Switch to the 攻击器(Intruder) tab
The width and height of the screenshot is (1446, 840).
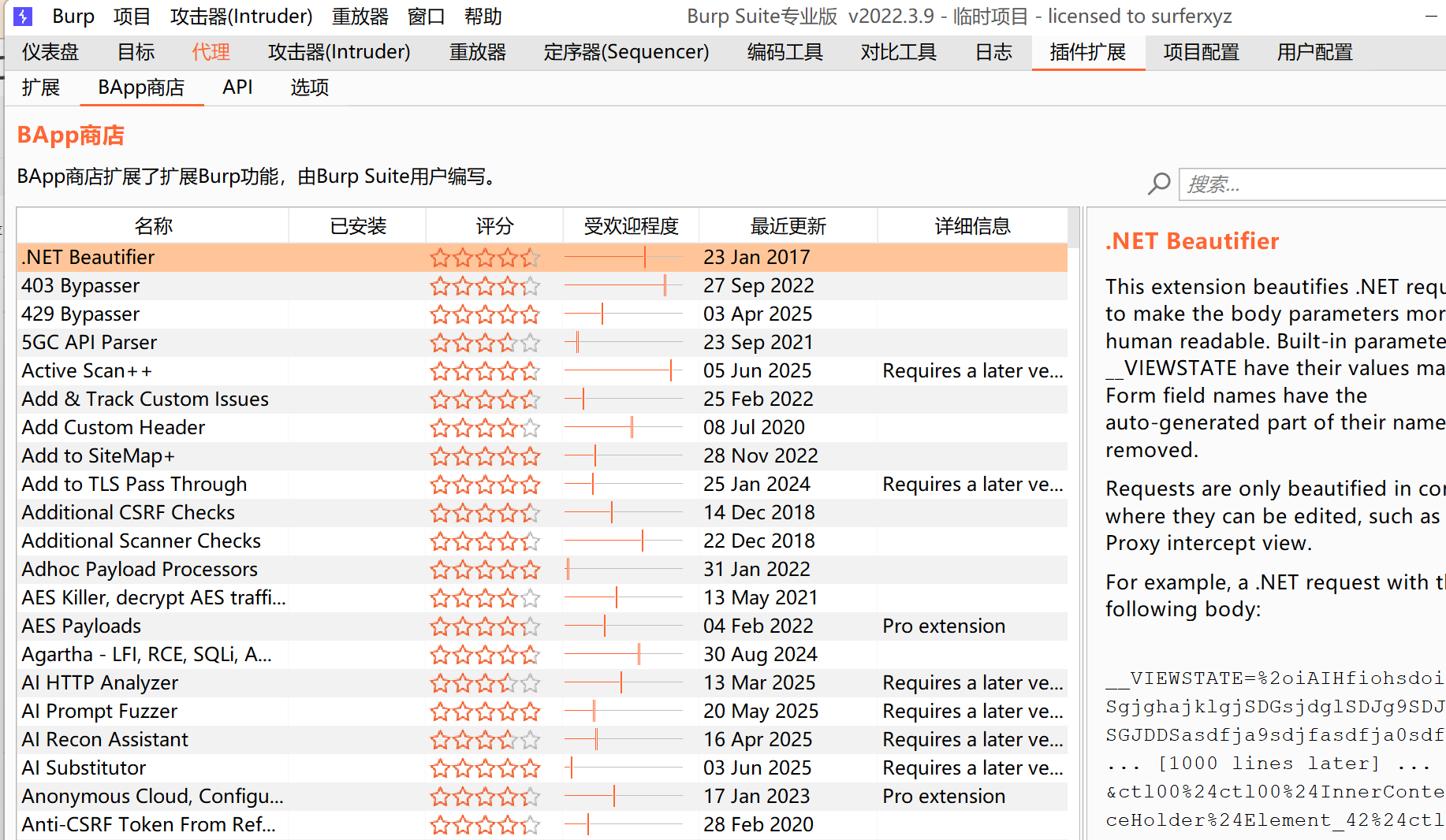point(339,52)
